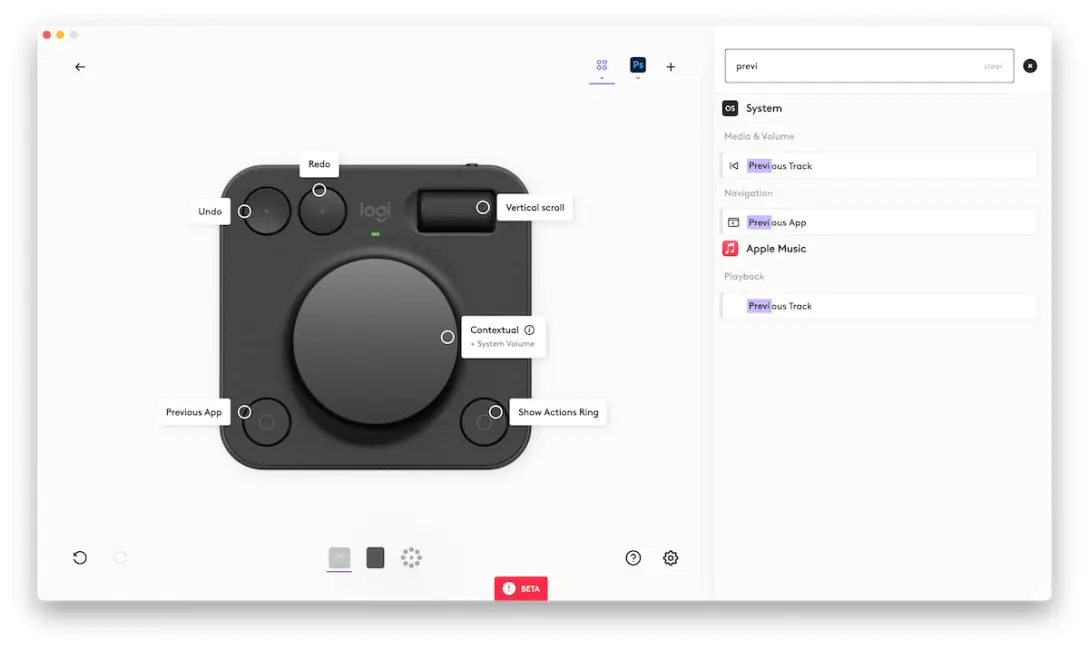The image size is (1089, 650).
Task: Select the Undo button label
Action: 210,211
